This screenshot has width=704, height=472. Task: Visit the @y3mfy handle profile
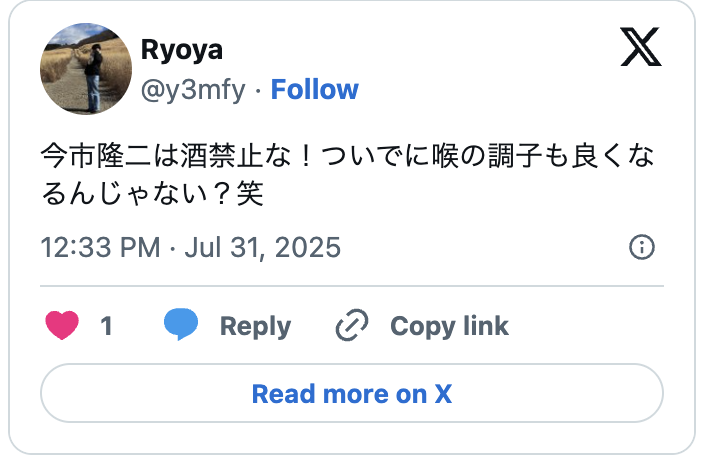pos(194,89)
